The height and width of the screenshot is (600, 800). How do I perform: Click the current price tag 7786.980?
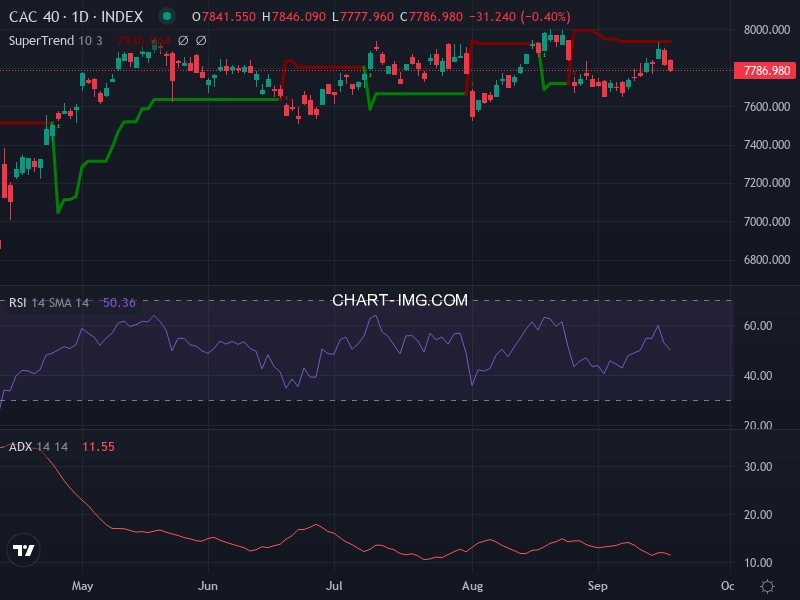point(767,70)
